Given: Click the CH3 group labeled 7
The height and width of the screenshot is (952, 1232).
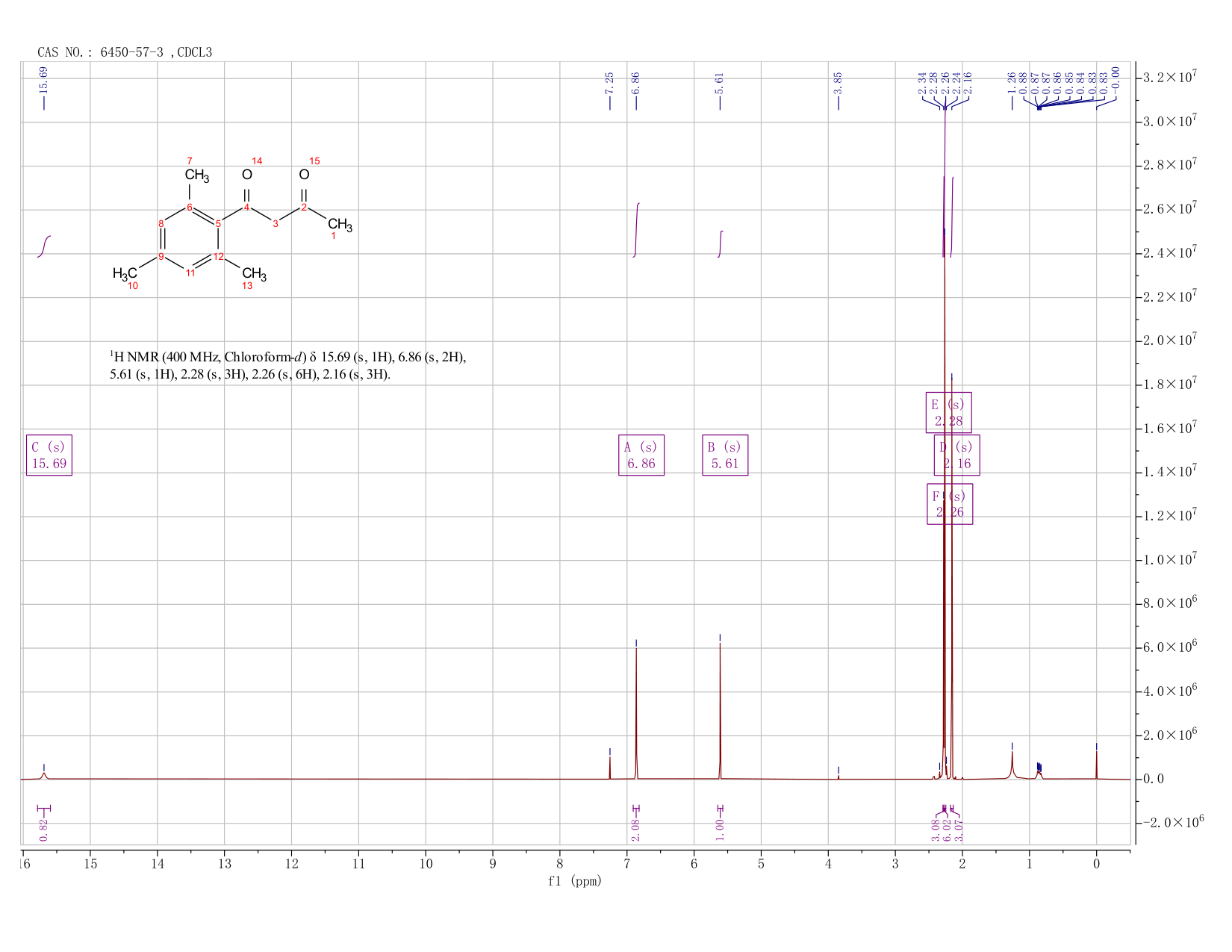Looking at the screenshot, I should (197, 175).
